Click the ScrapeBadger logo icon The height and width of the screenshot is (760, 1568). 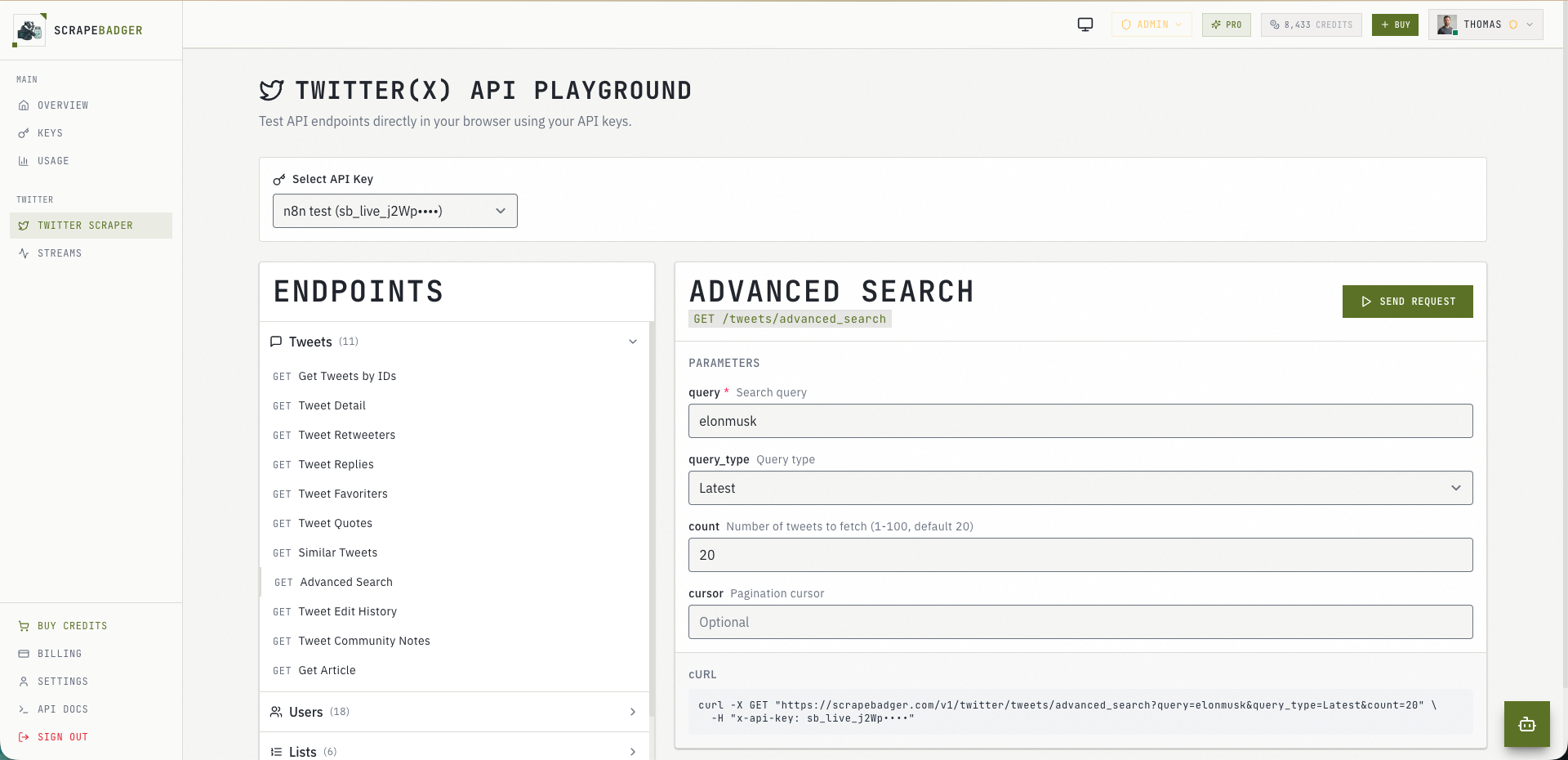(29, 30)
